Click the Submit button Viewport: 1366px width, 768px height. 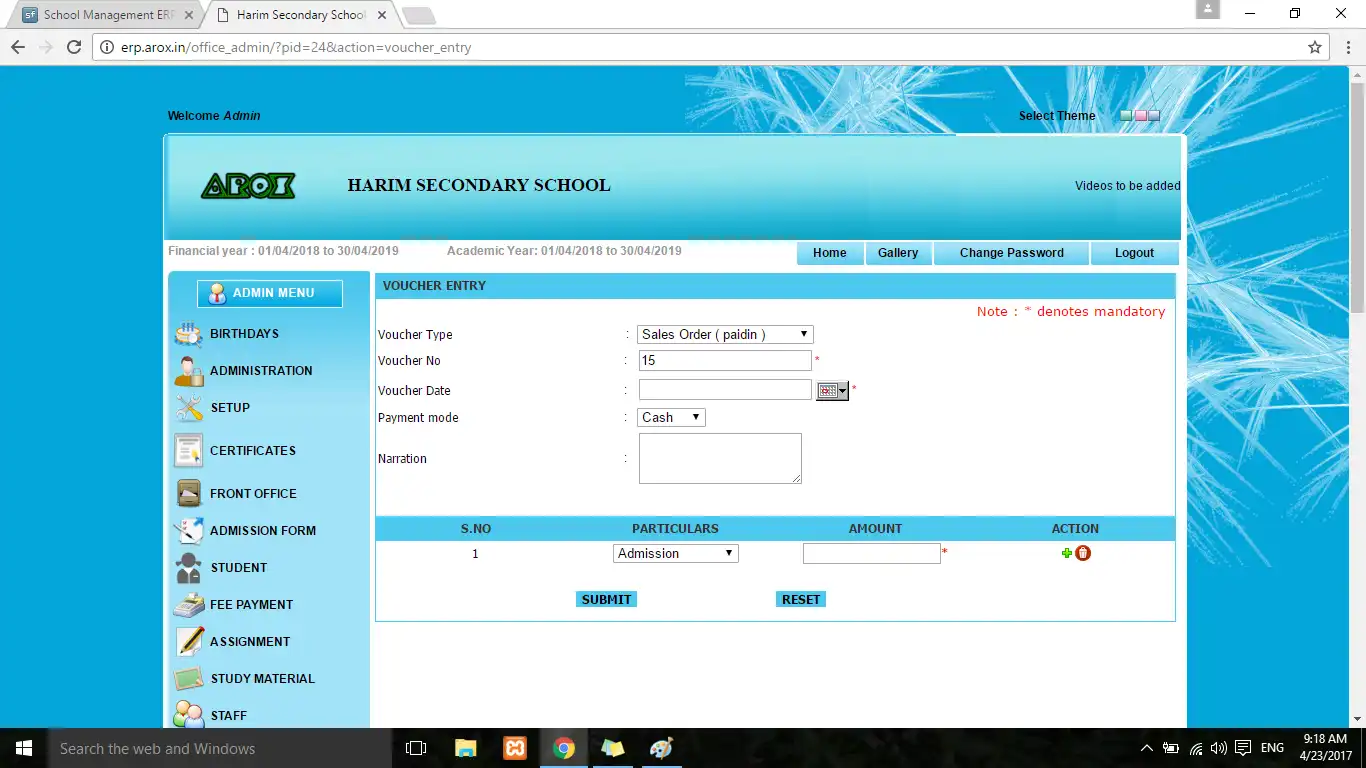pyautogui.click(x=606, y=598)
